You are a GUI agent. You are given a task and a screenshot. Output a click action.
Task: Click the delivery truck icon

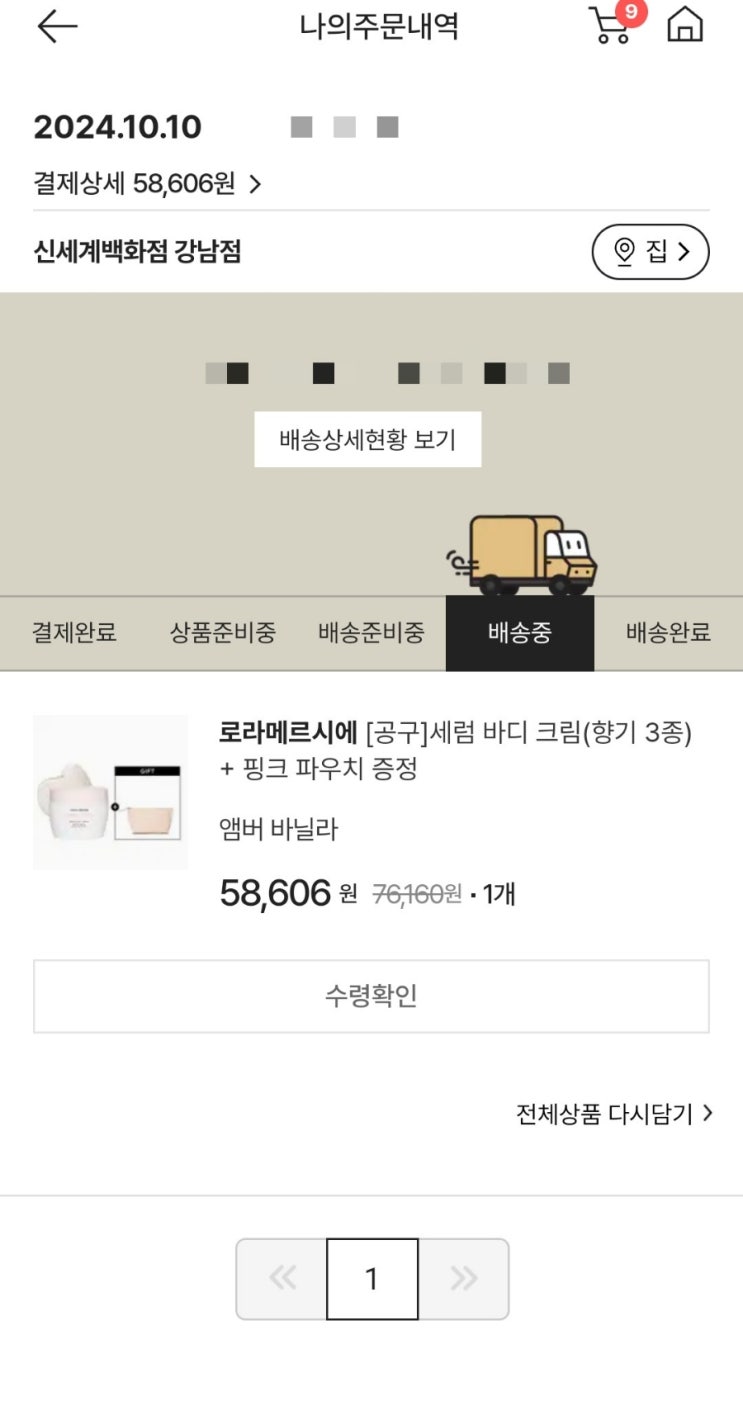point(523,555)
